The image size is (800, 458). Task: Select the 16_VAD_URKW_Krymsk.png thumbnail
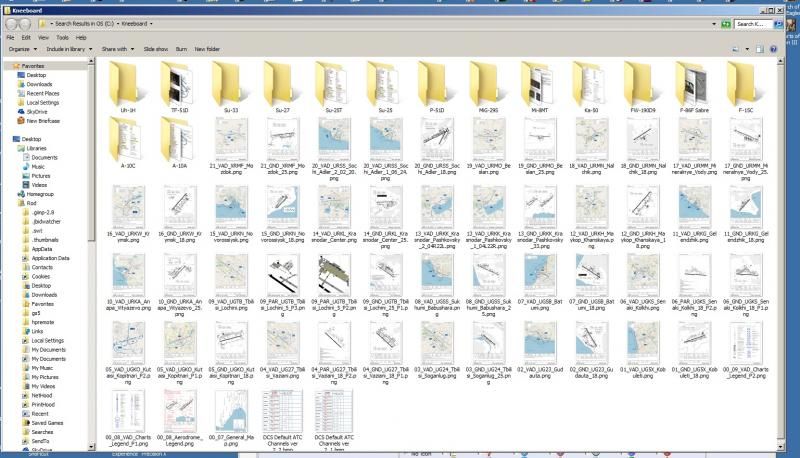128,214
